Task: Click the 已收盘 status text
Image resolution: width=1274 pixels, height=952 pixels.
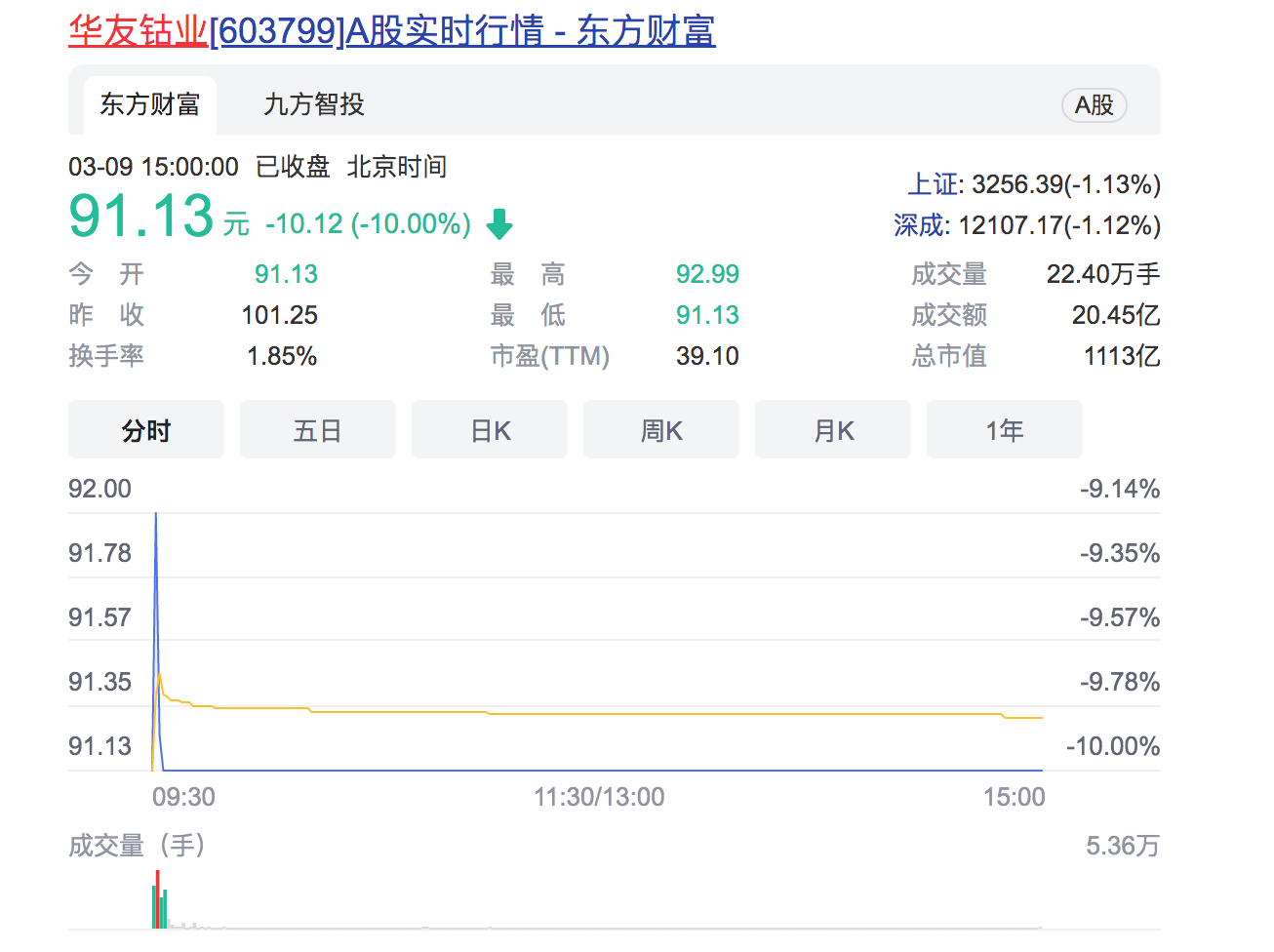Action: [293, 167]
